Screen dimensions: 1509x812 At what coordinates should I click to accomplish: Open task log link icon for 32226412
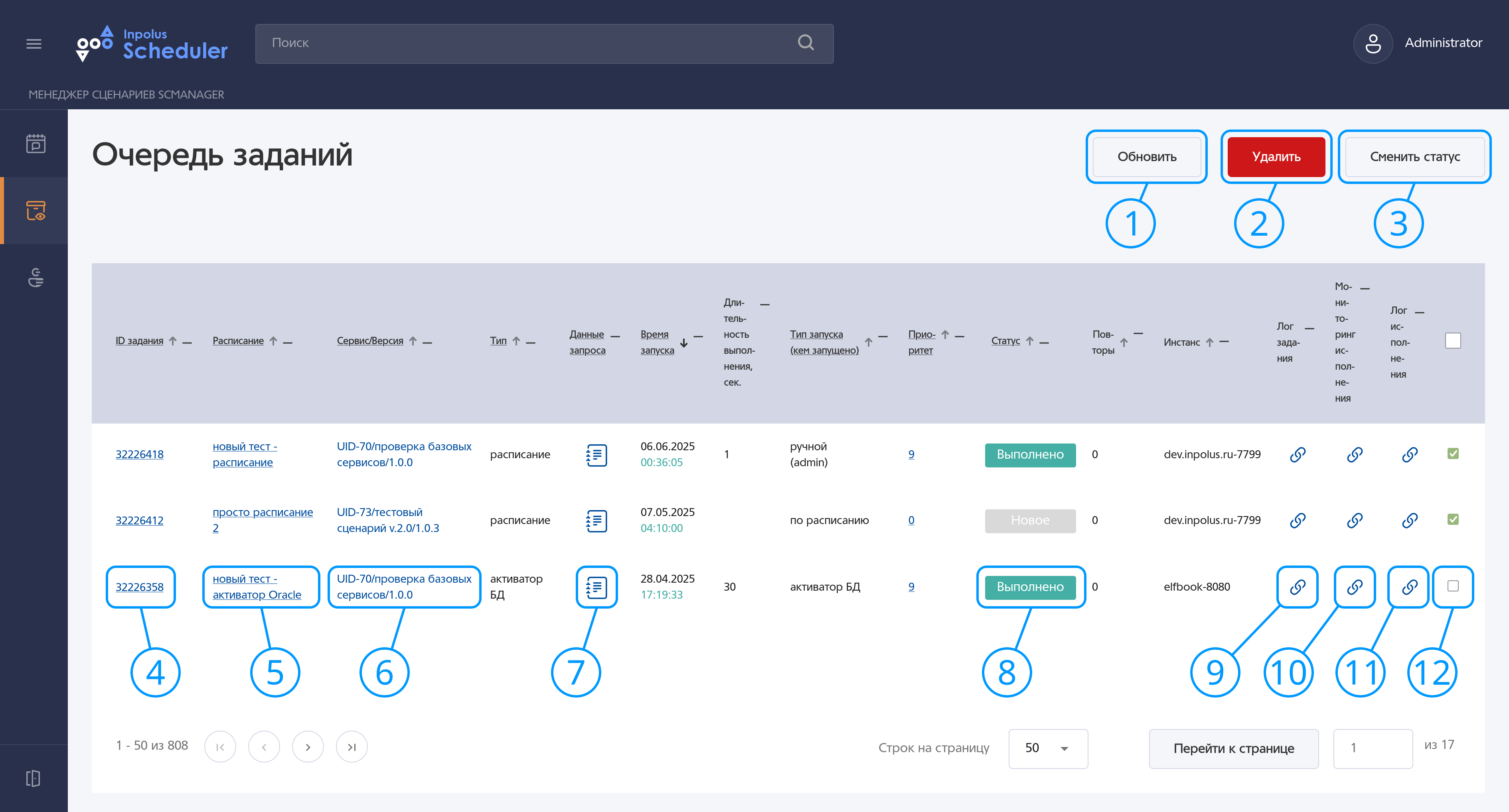tap(1297, 520)
